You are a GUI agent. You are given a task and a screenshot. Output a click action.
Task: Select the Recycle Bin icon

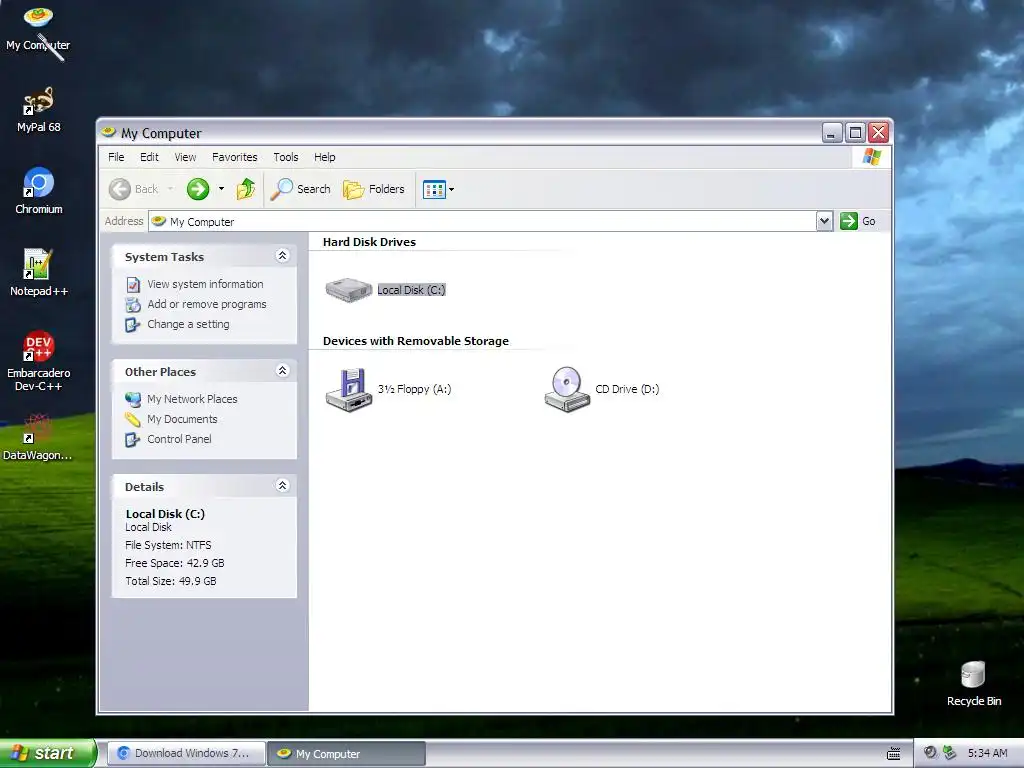(x=974, y=684)
